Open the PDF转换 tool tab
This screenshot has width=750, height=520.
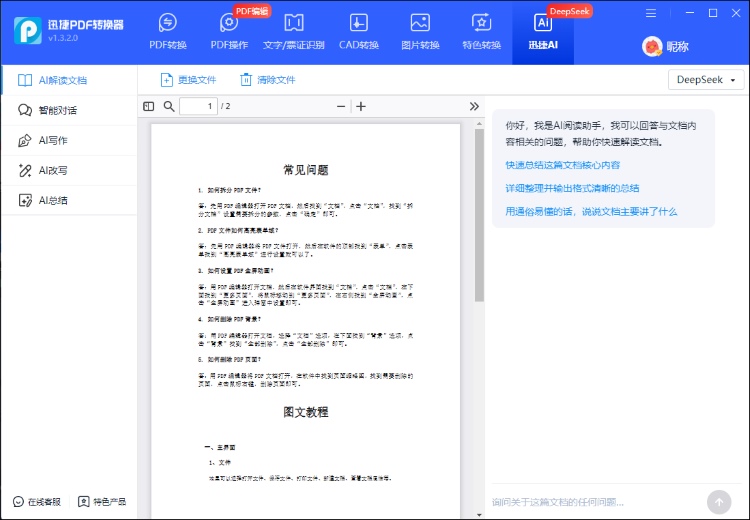click(x=168, y=32)
